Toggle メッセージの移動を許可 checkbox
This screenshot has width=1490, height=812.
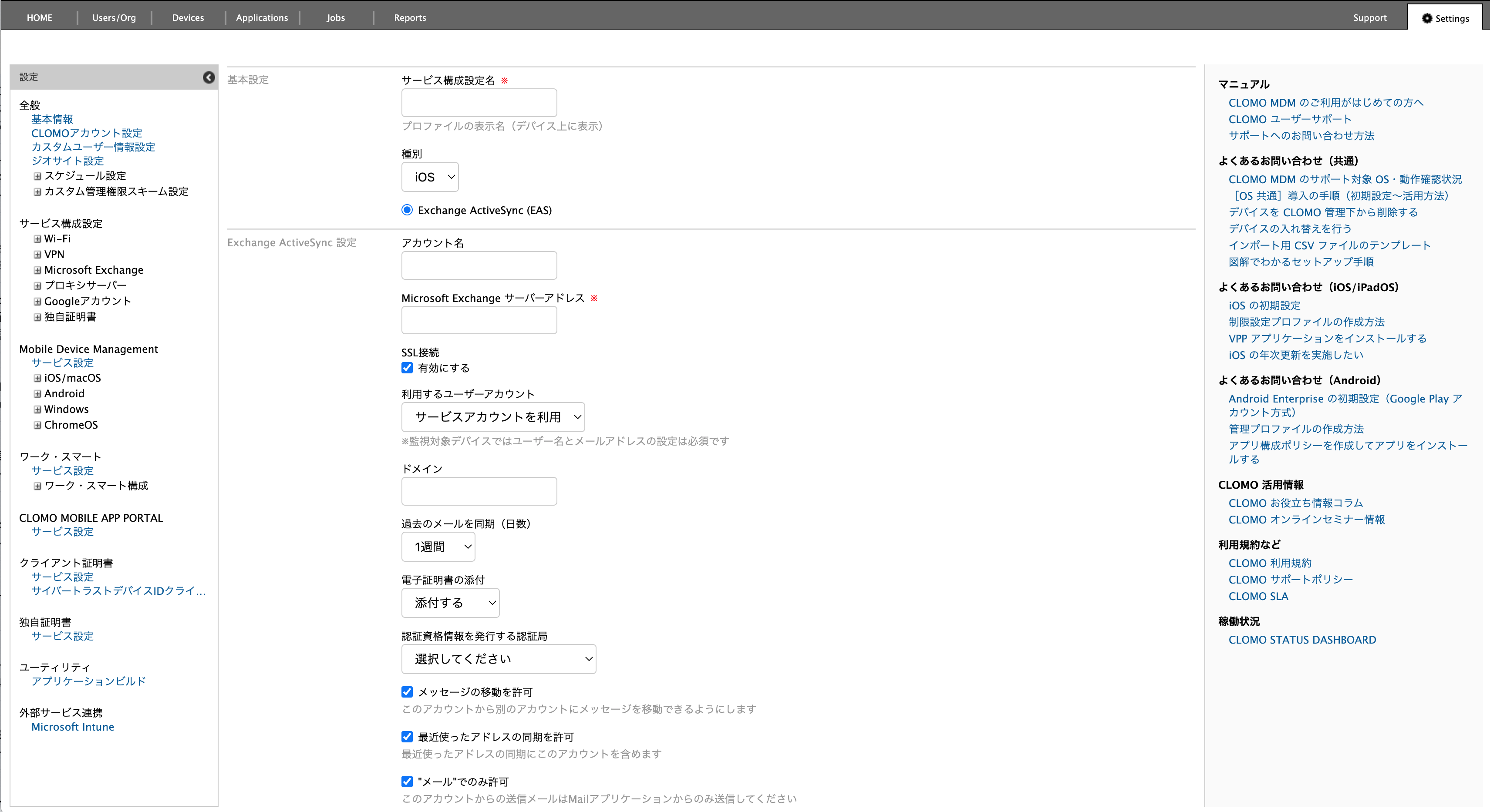tap(407, 692)
